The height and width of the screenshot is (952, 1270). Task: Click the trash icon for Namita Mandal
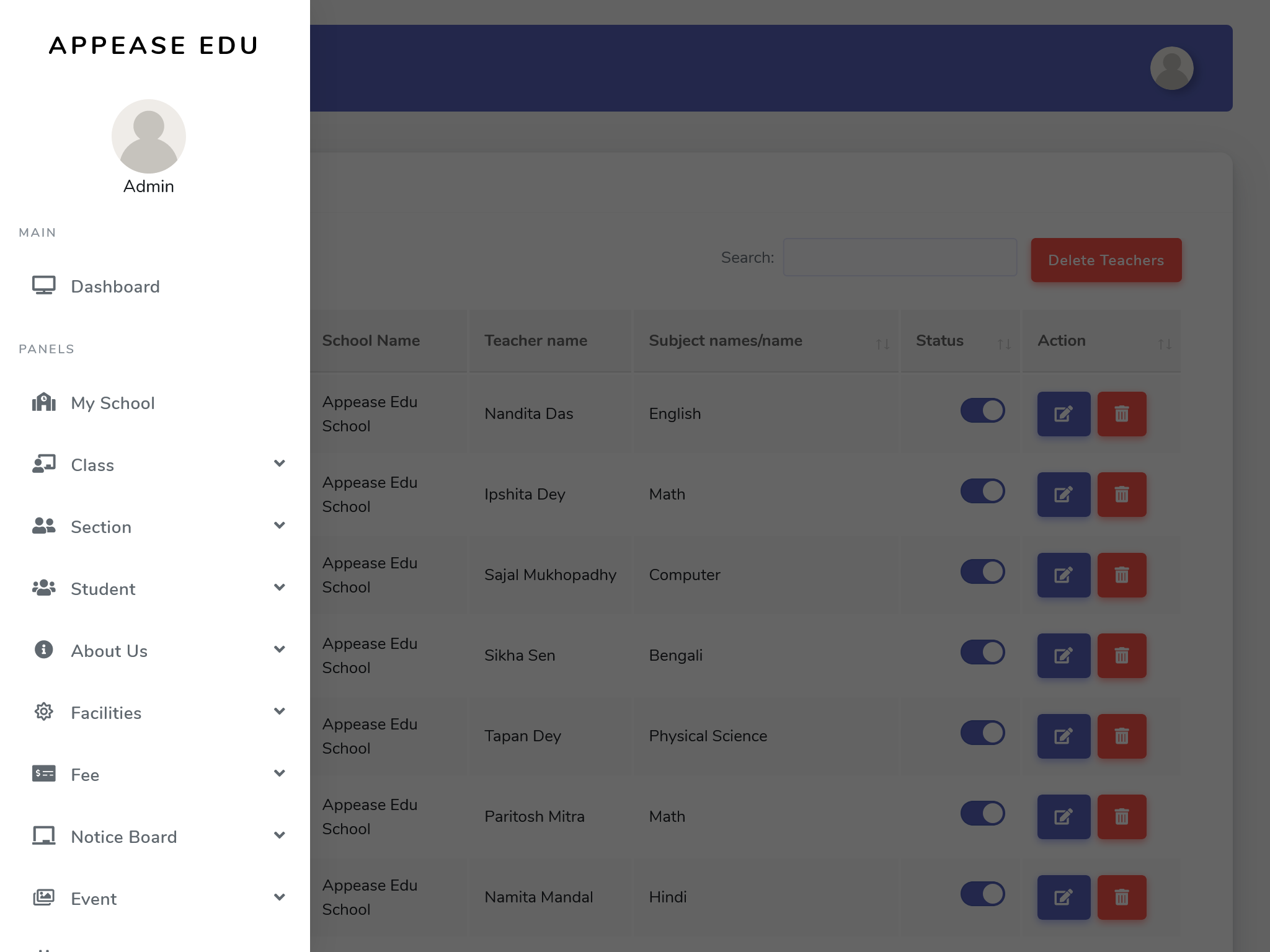(1121, 897)
